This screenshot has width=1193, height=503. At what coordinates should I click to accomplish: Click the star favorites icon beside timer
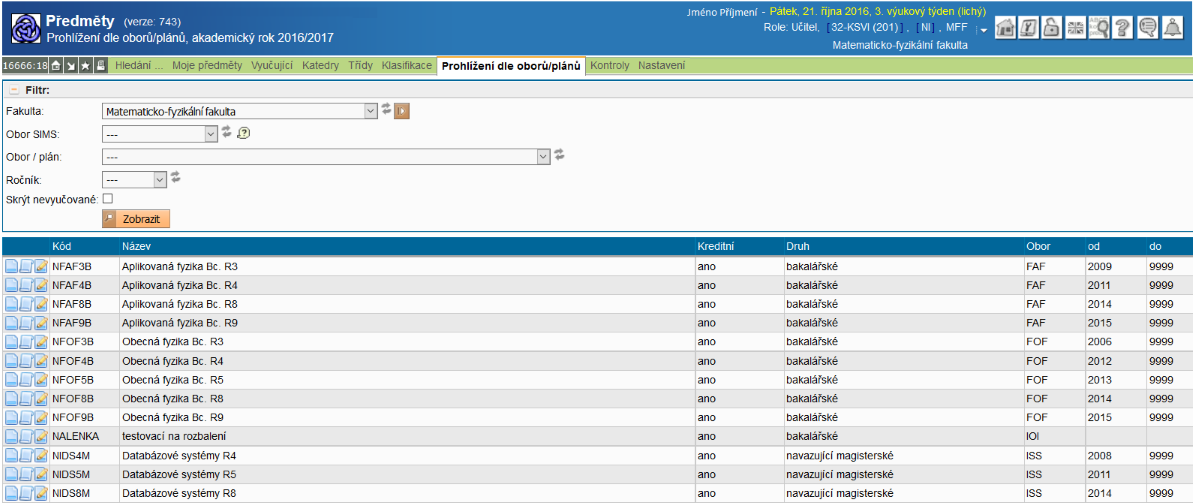86,66
